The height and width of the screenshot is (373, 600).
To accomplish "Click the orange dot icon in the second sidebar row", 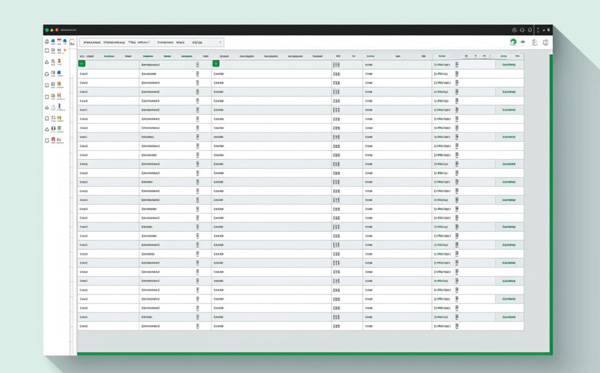I will pyautogui.click(x=65, y=50).
